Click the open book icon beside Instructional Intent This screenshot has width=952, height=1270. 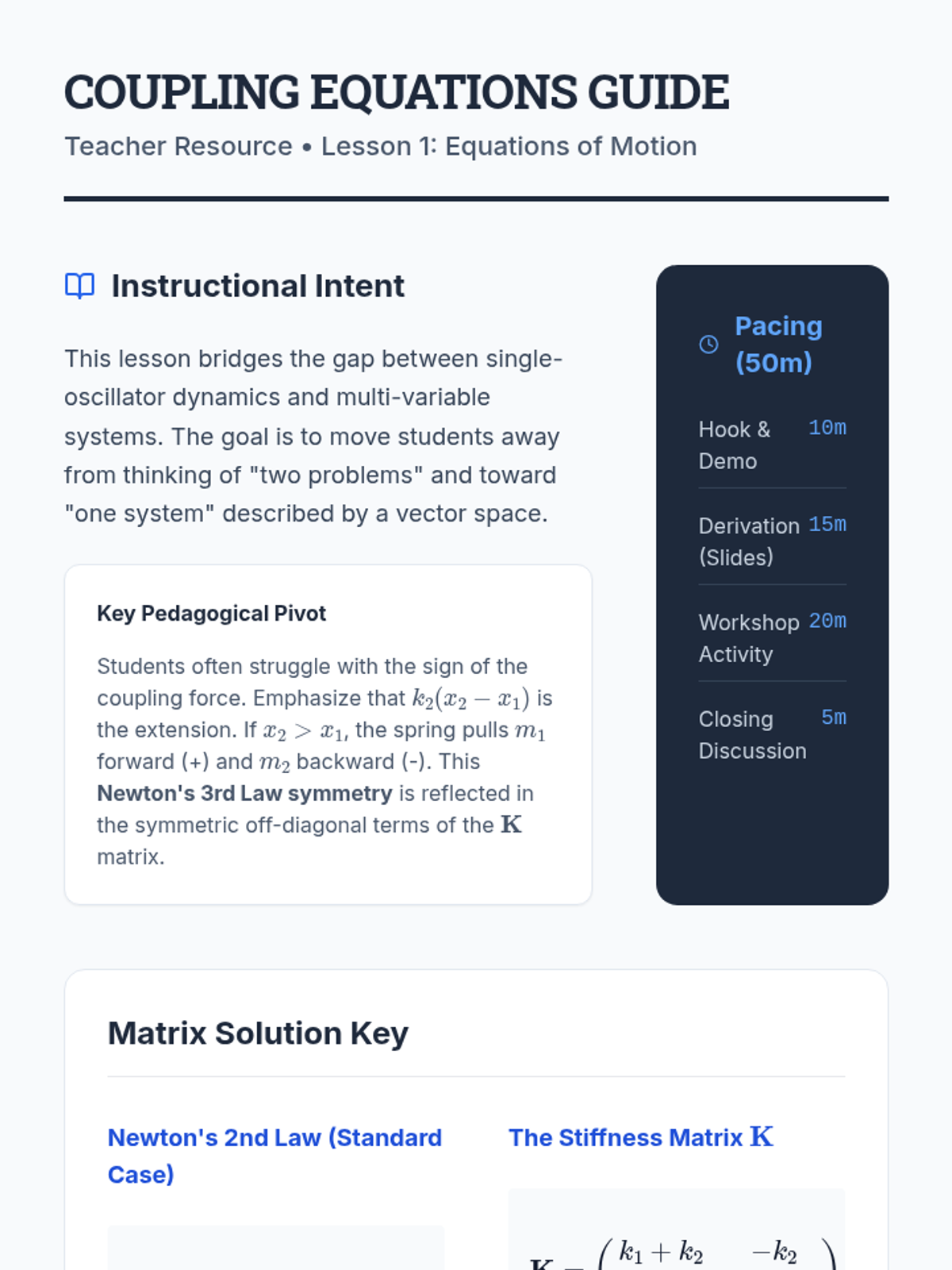(79, 286)
